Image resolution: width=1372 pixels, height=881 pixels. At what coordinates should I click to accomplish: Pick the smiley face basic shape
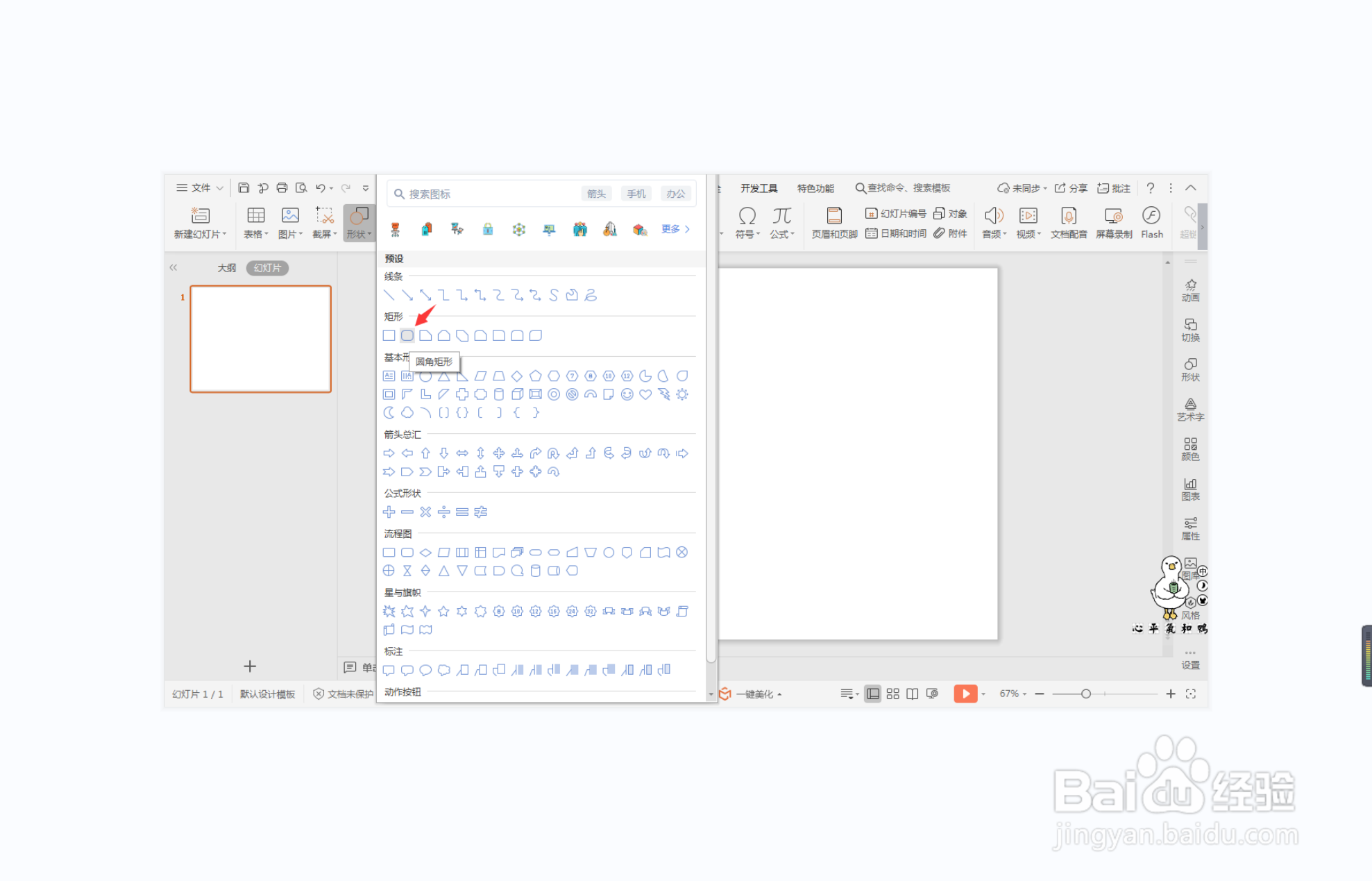(x=627, y=394)
